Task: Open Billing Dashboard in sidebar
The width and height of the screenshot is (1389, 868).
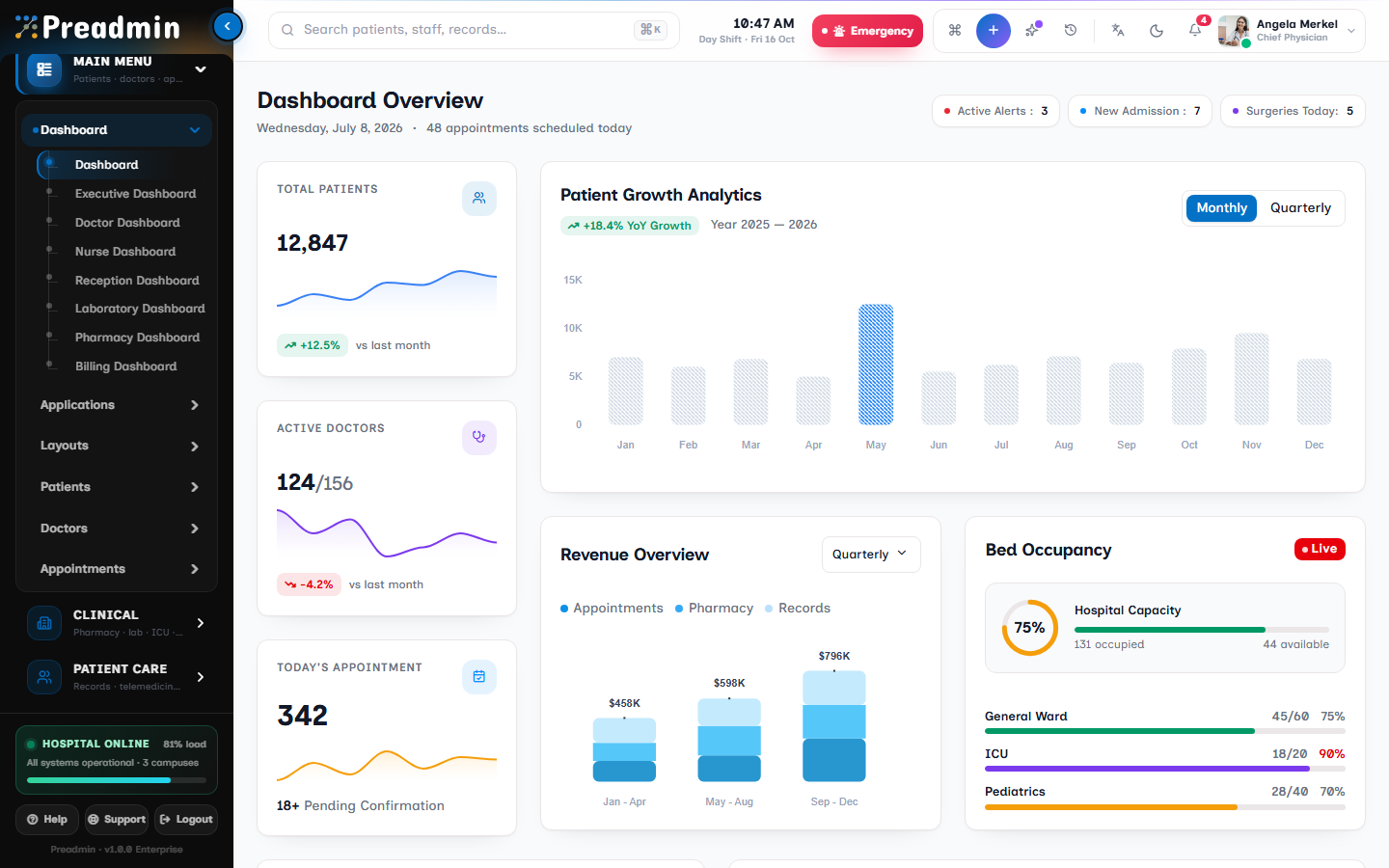Action: [x=125, y=366]
